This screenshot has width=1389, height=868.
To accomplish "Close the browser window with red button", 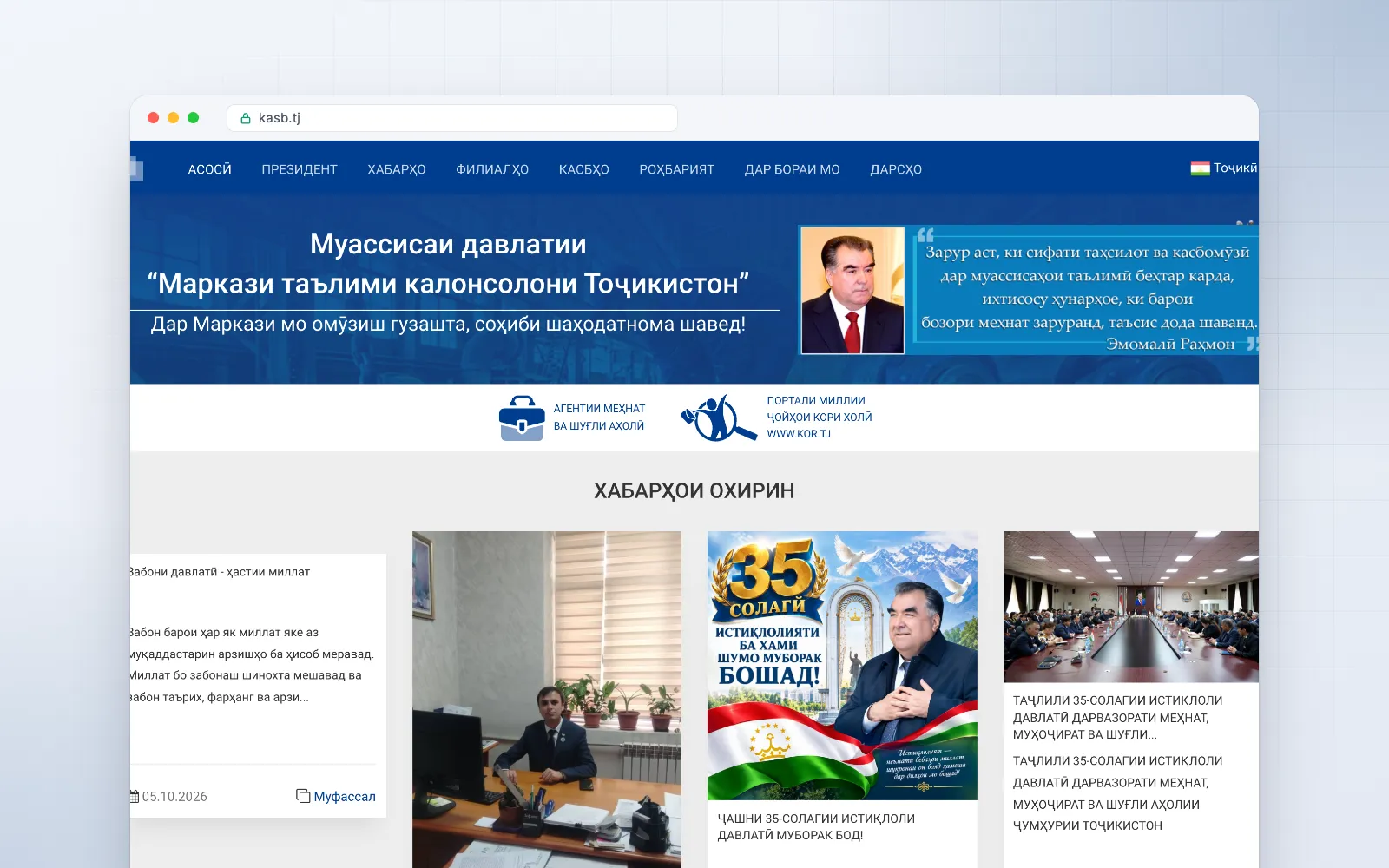I will pos(154,118).
